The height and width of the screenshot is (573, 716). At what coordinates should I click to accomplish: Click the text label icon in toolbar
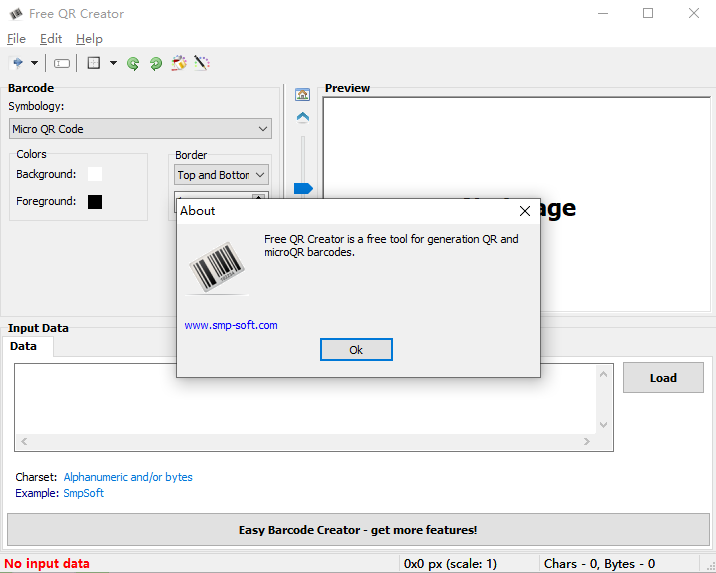(x=62, y=63)
